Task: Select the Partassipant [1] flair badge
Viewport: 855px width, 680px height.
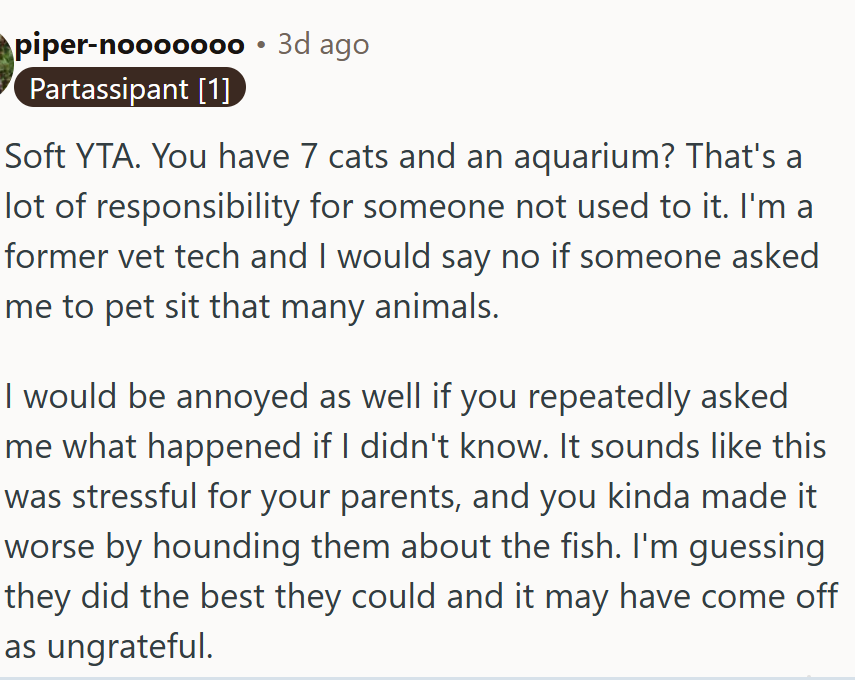Action: (x=130, y=88)
